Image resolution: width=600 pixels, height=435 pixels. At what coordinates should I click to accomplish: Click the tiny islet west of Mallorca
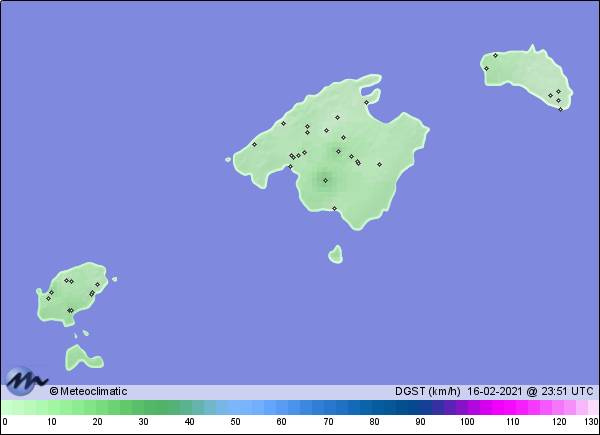(x=228, y=160)
